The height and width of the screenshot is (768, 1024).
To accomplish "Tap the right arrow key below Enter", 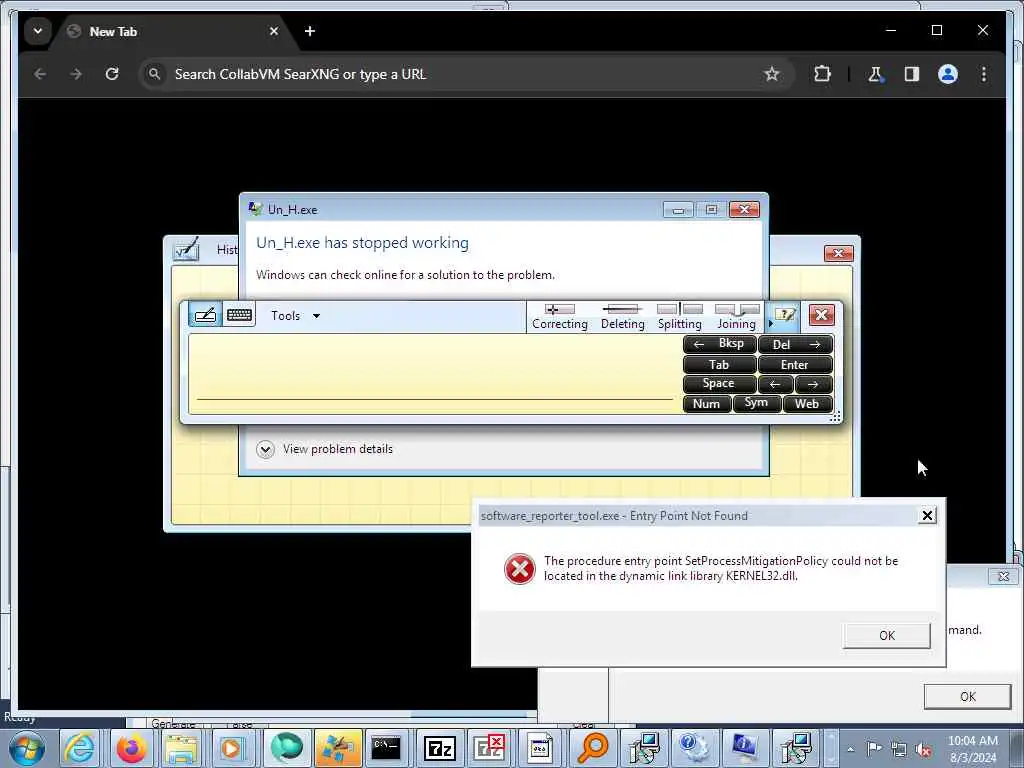I will (814, 384).
